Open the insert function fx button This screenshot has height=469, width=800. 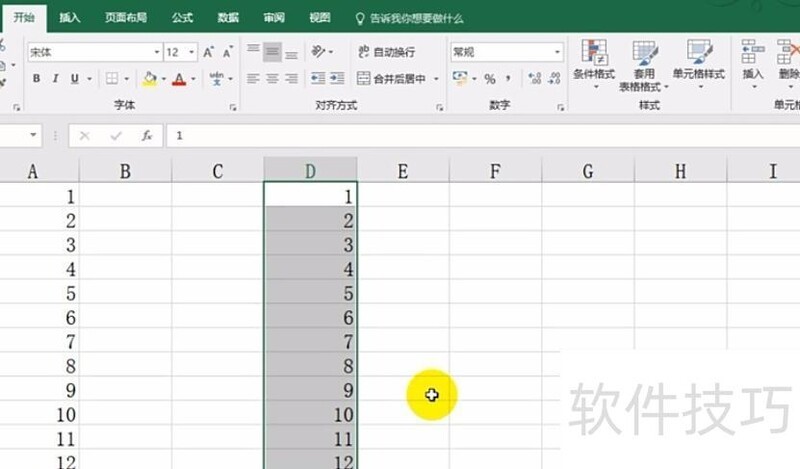pyautogui.click(x=147, y=136)
